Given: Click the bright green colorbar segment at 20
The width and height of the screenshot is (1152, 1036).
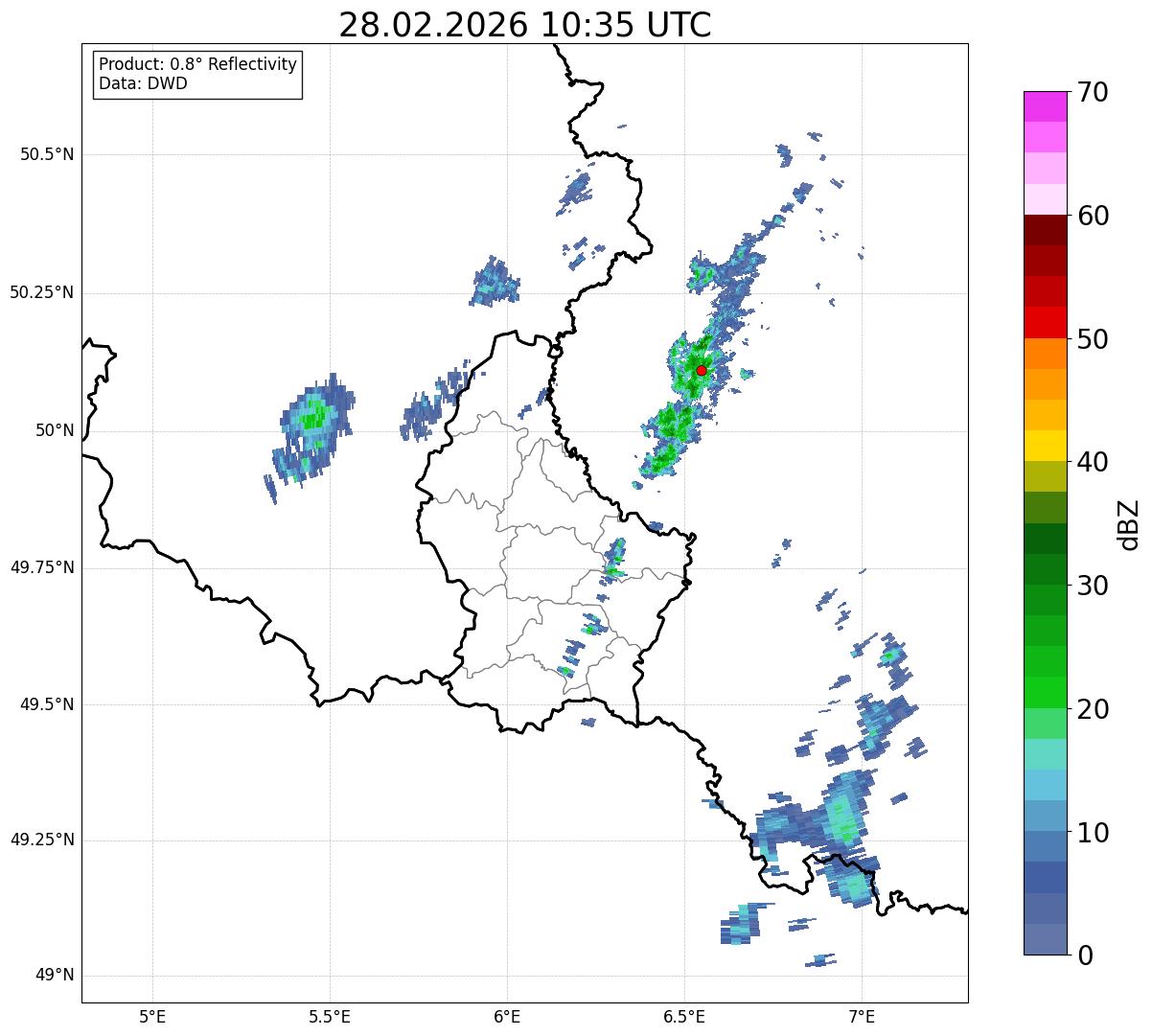Looking at the screenshot, I should pos(1045,693).
